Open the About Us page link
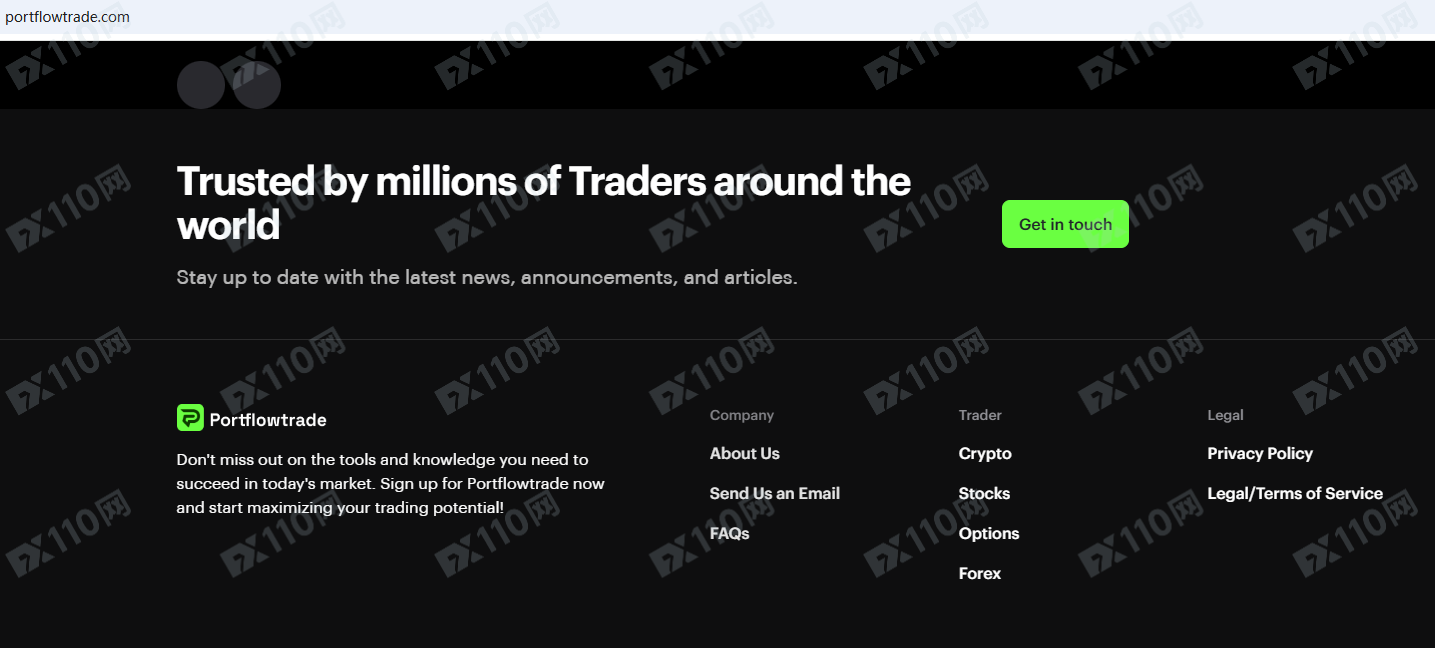The width and height of the screenshot is (1435, 648). [x=744, y=453]
